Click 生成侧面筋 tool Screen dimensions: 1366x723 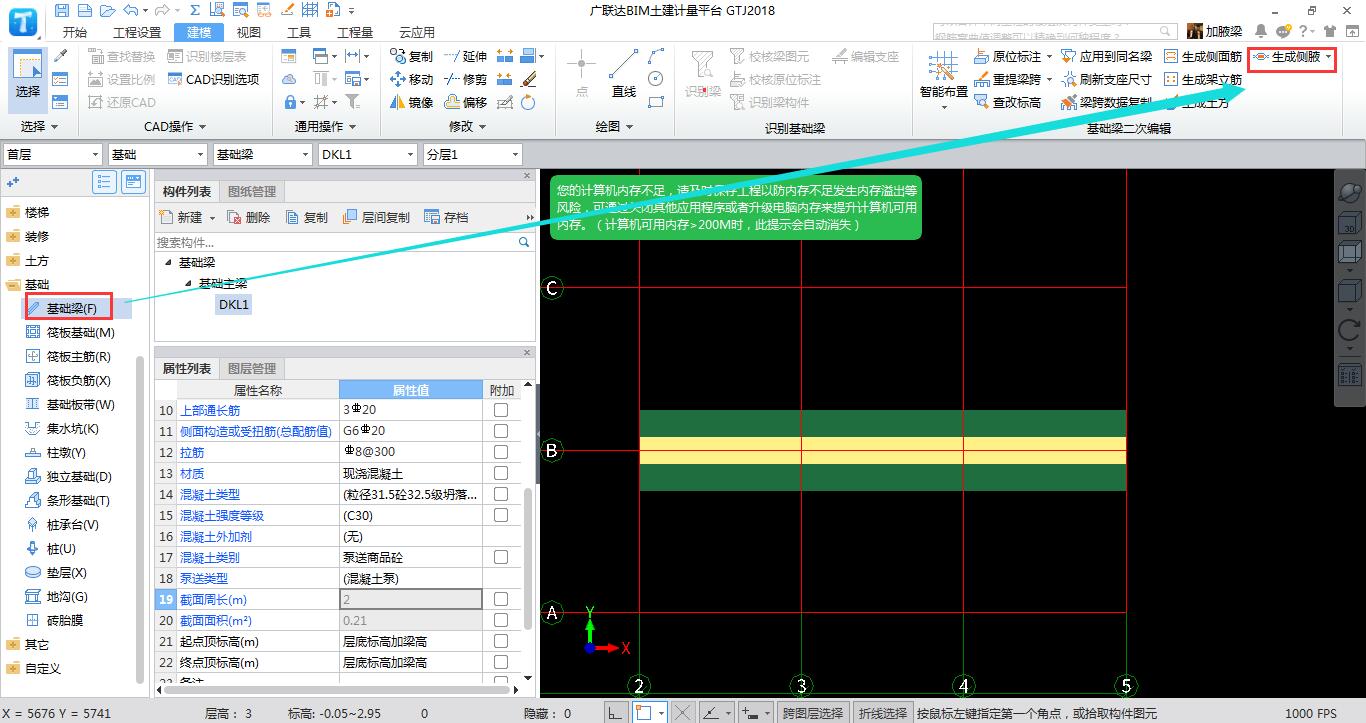click(x=1203, y=56)
